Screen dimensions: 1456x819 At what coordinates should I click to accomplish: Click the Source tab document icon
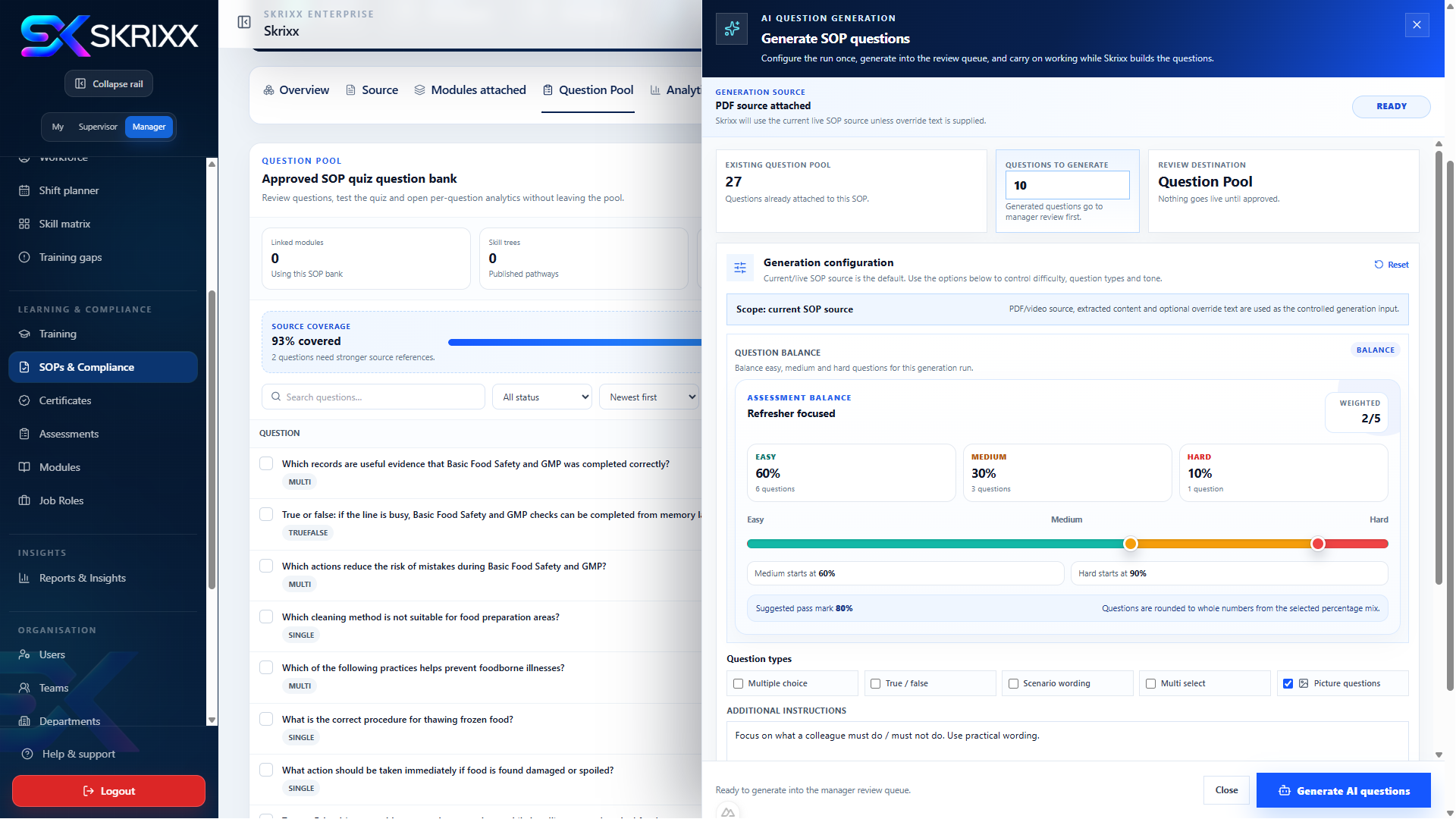[x=350, y=90]
